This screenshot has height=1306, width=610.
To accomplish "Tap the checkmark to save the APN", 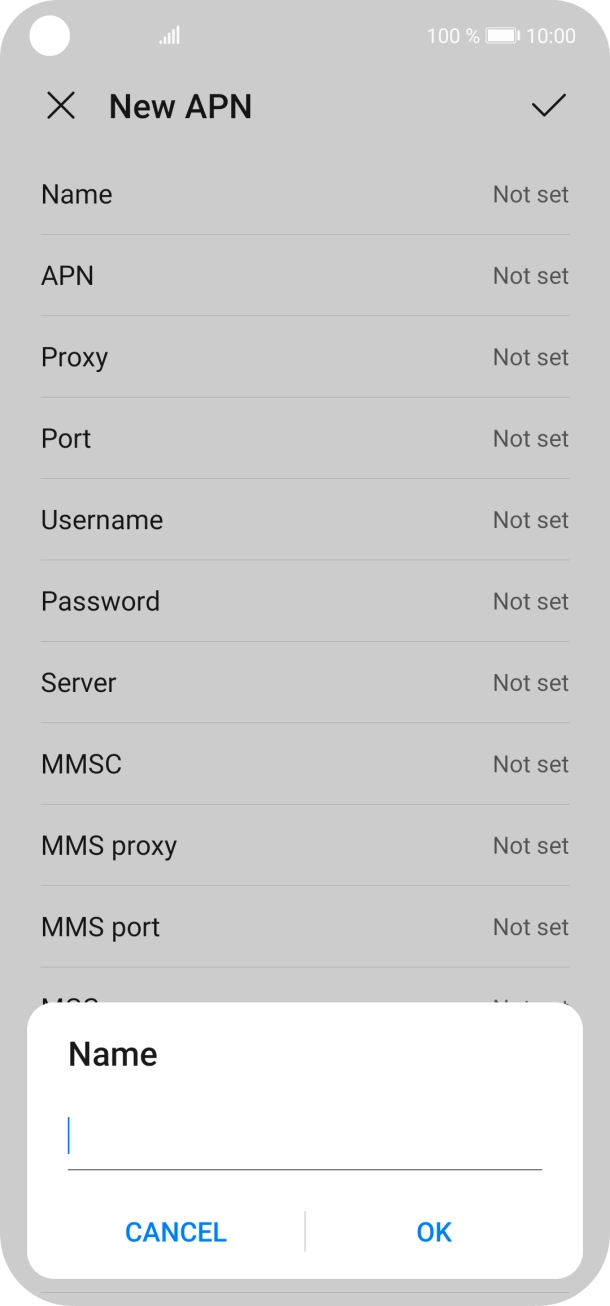I will click(547, 106).
